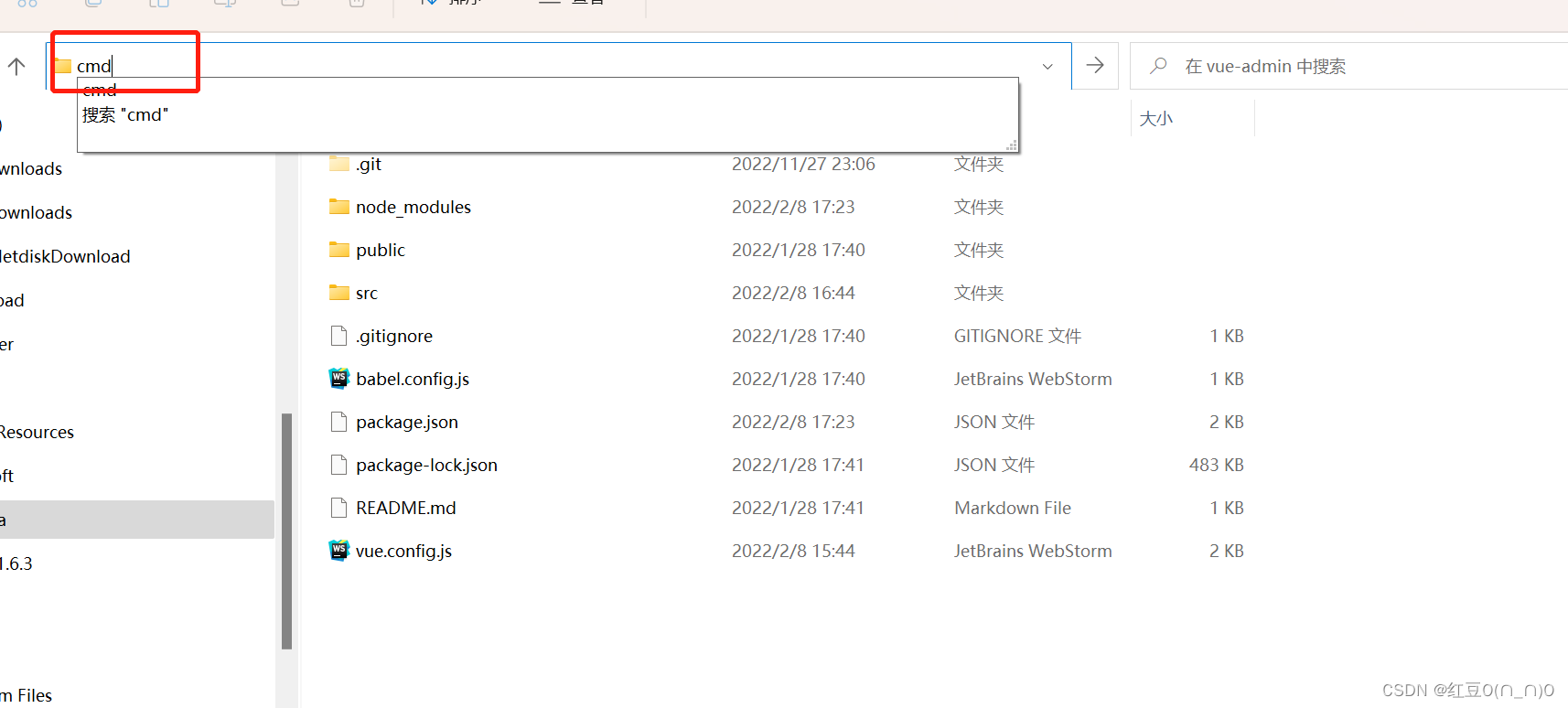Click the search magnifier icon
1568x708 pixels.
coord(1158,66)
